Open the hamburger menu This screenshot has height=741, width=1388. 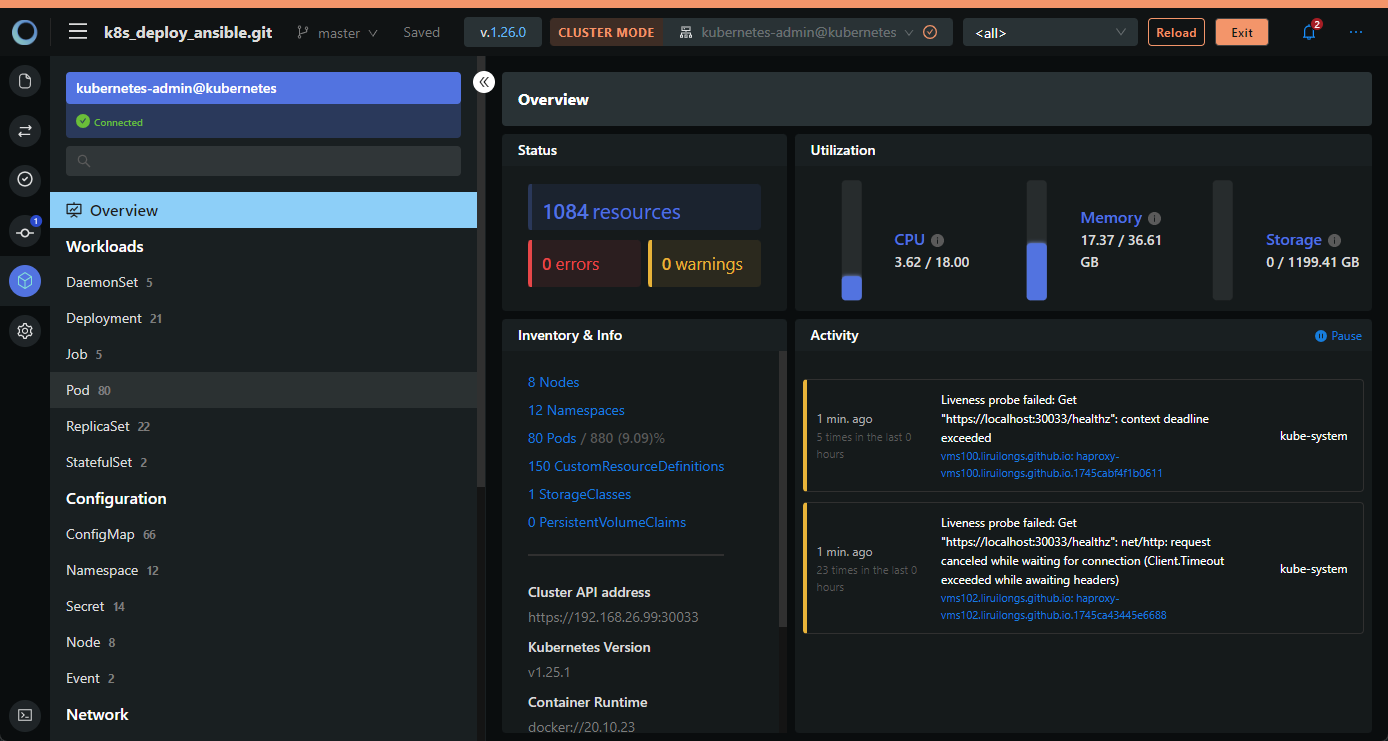(x=78, y=32)
